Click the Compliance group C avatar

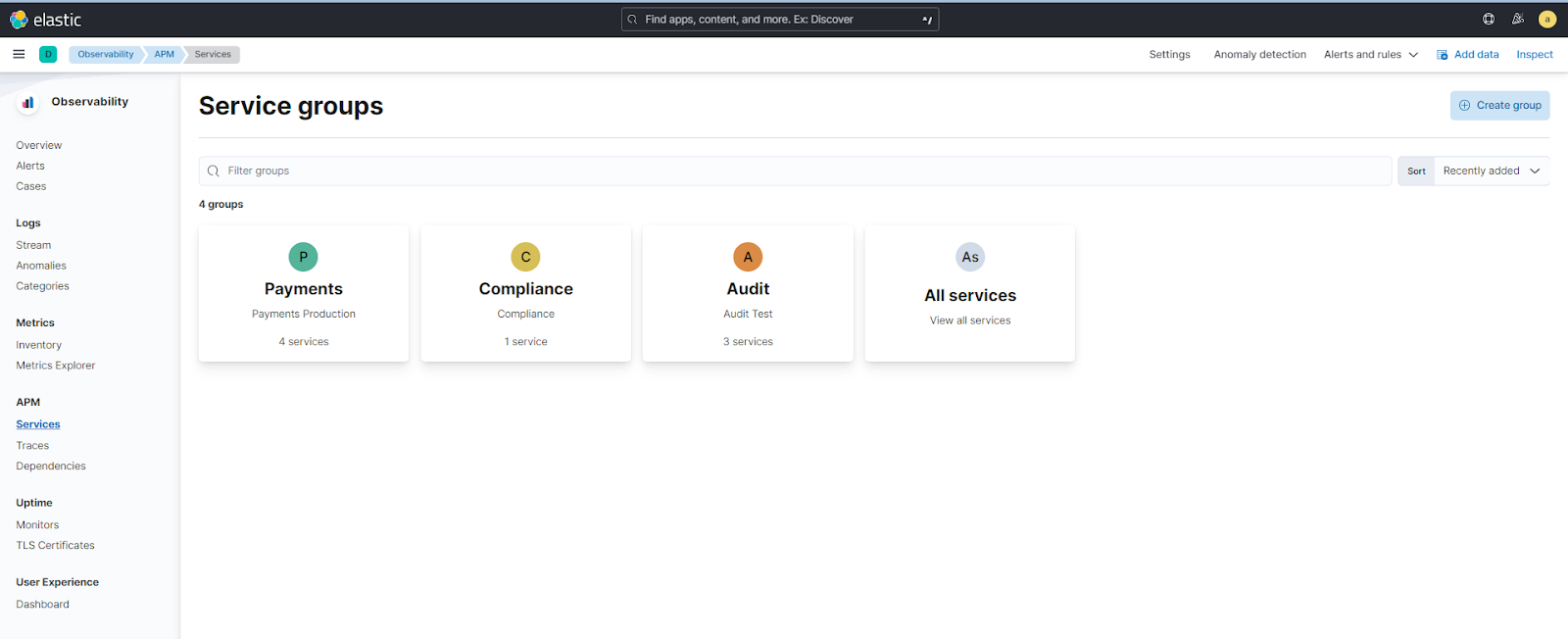click(526, 257)
